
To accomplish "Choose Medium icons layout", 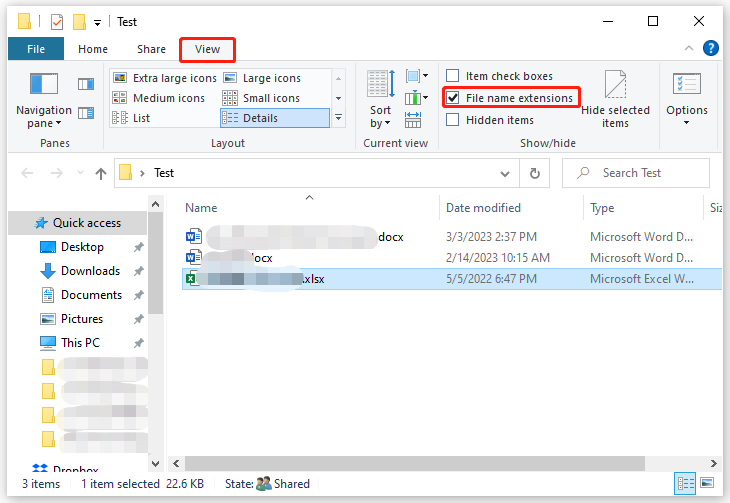I will [x=159, y=98].
